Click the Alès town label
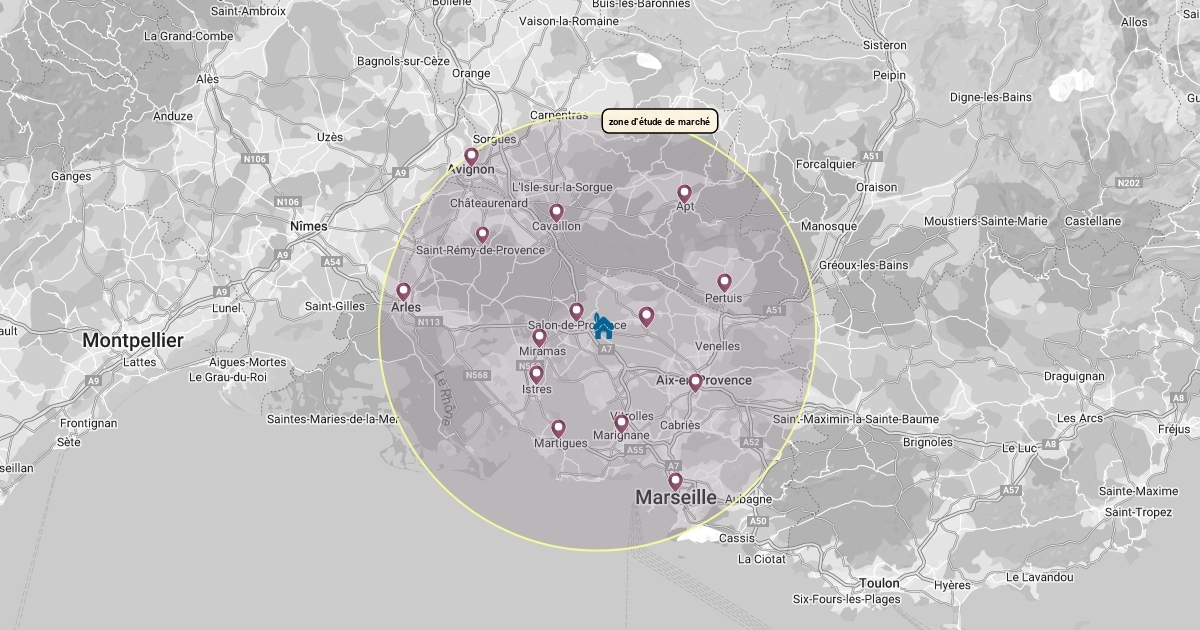 [207, 79]
